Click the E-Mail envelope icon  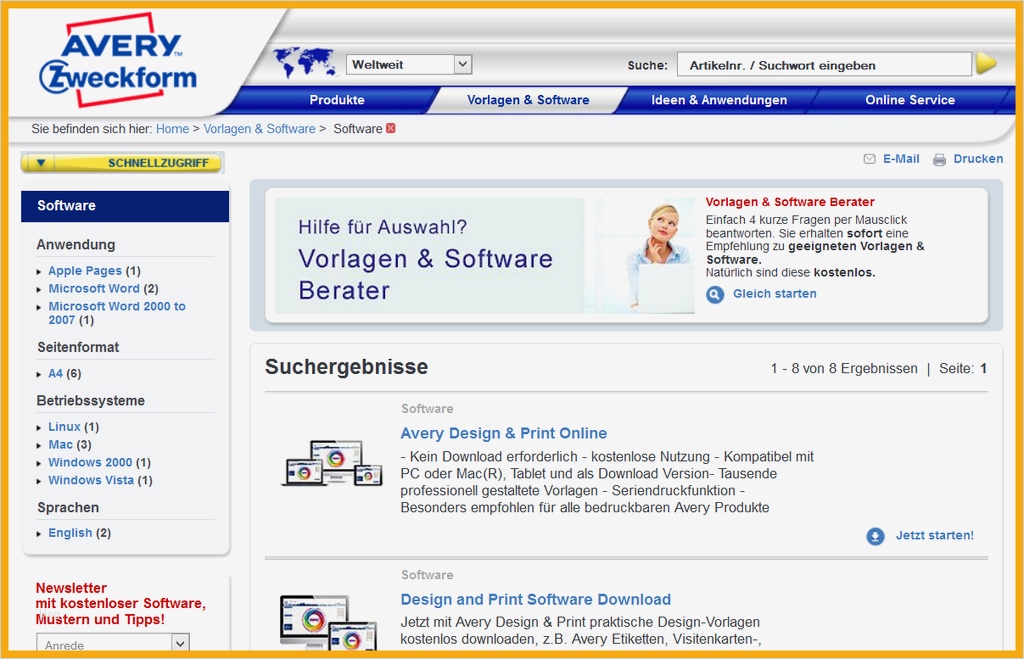[x=868, y=158]
